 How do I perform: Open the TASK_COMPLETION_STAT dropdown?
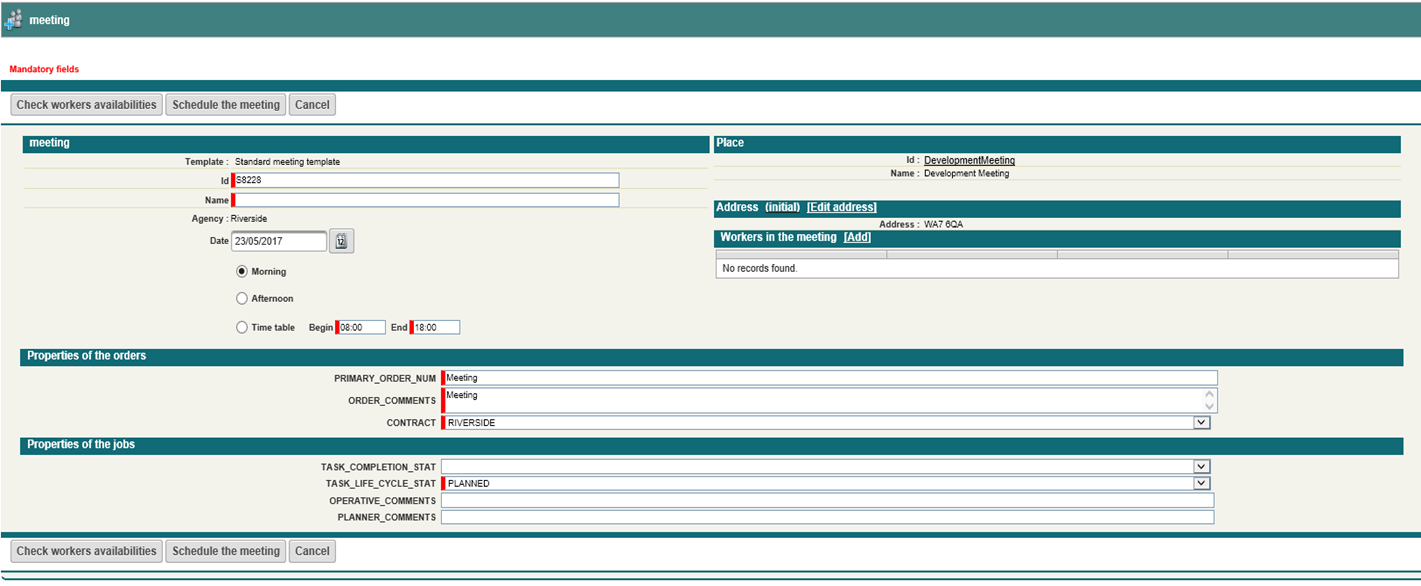pos(1202,467)
